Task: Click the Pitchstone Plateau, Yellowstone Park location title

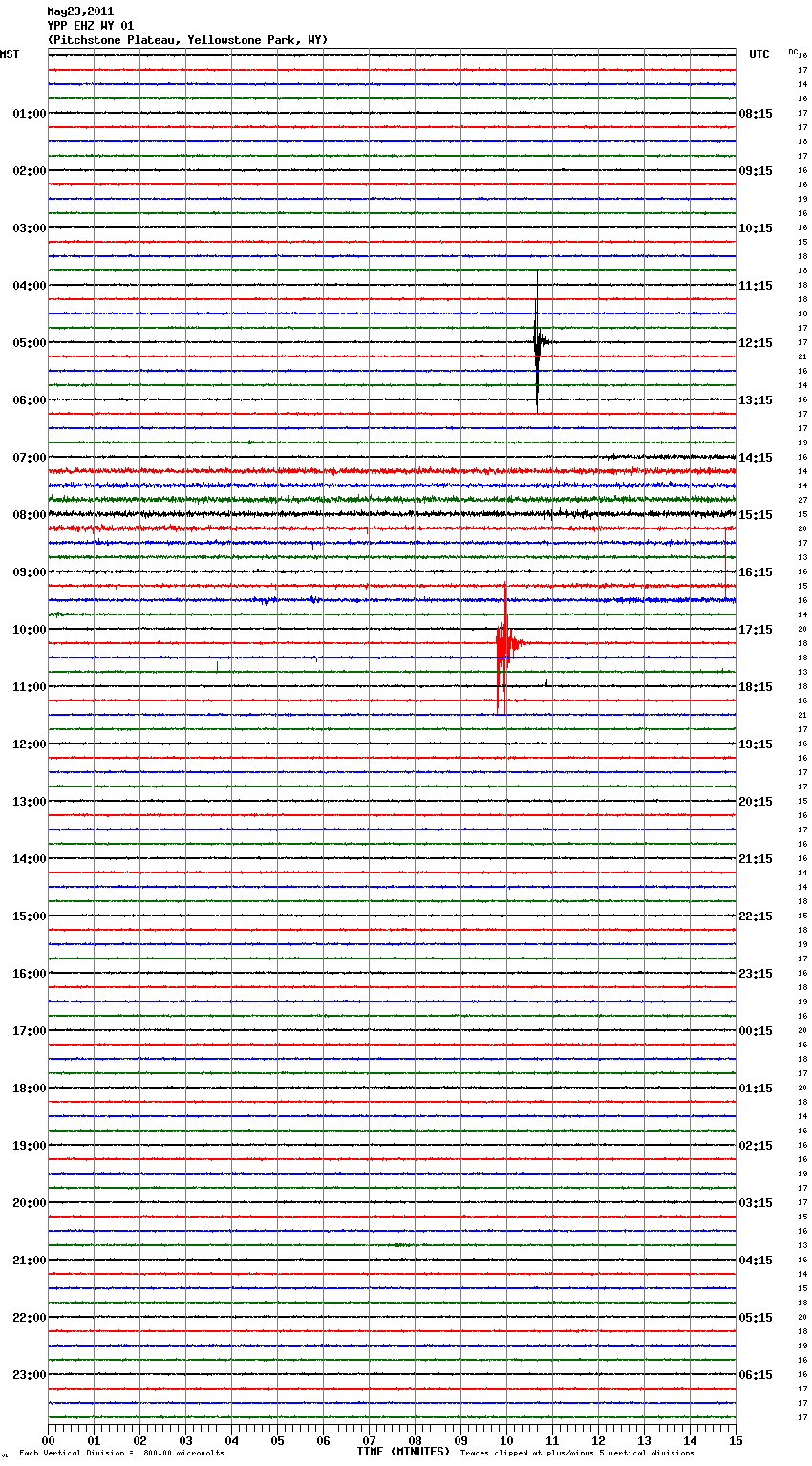Action: click(187, 40)
